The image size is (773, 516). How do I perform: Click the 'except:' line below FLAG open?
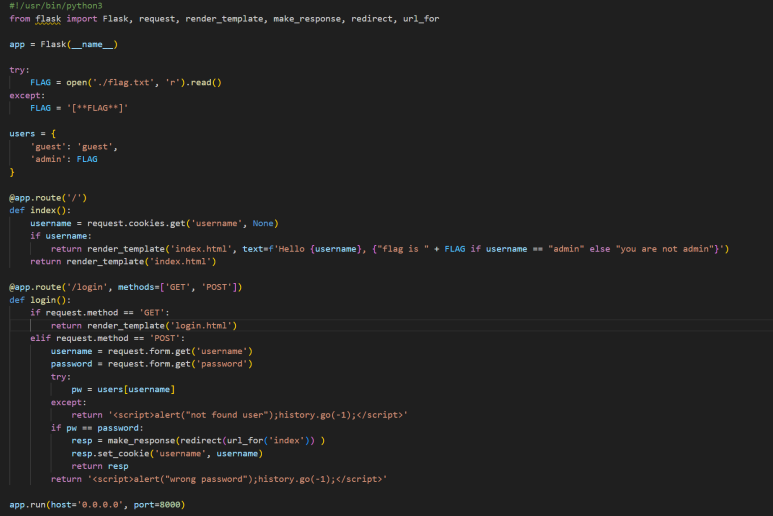click(27, 95)
